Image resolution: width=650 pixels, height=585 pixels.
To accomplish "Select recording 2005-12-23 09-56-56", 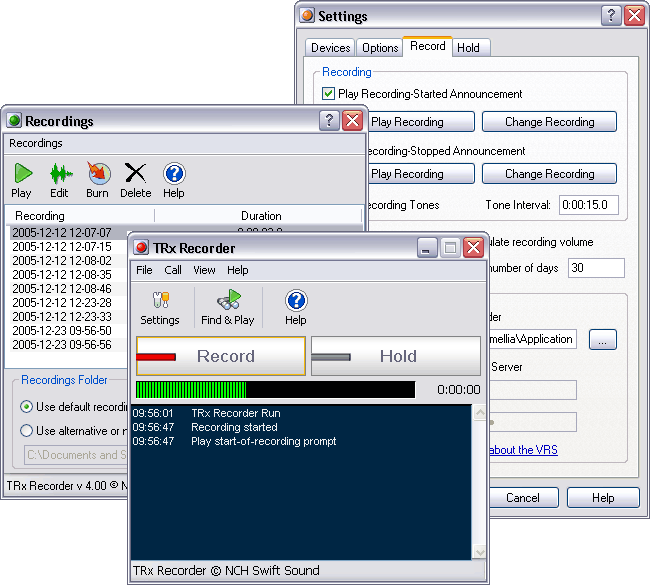I will click(x=62, y=345).
